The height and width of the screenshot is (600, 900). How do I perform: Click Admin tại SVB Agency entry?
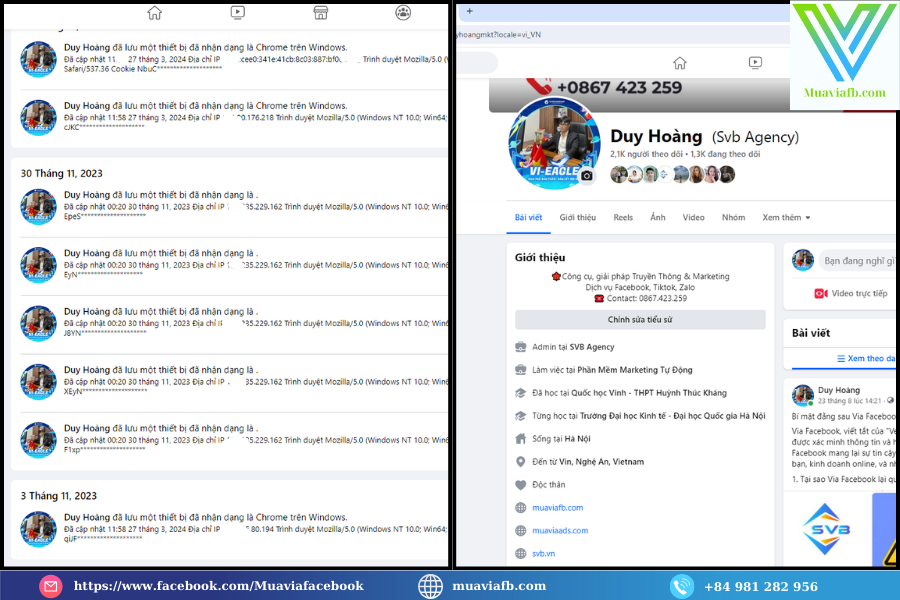coord(573,347)
